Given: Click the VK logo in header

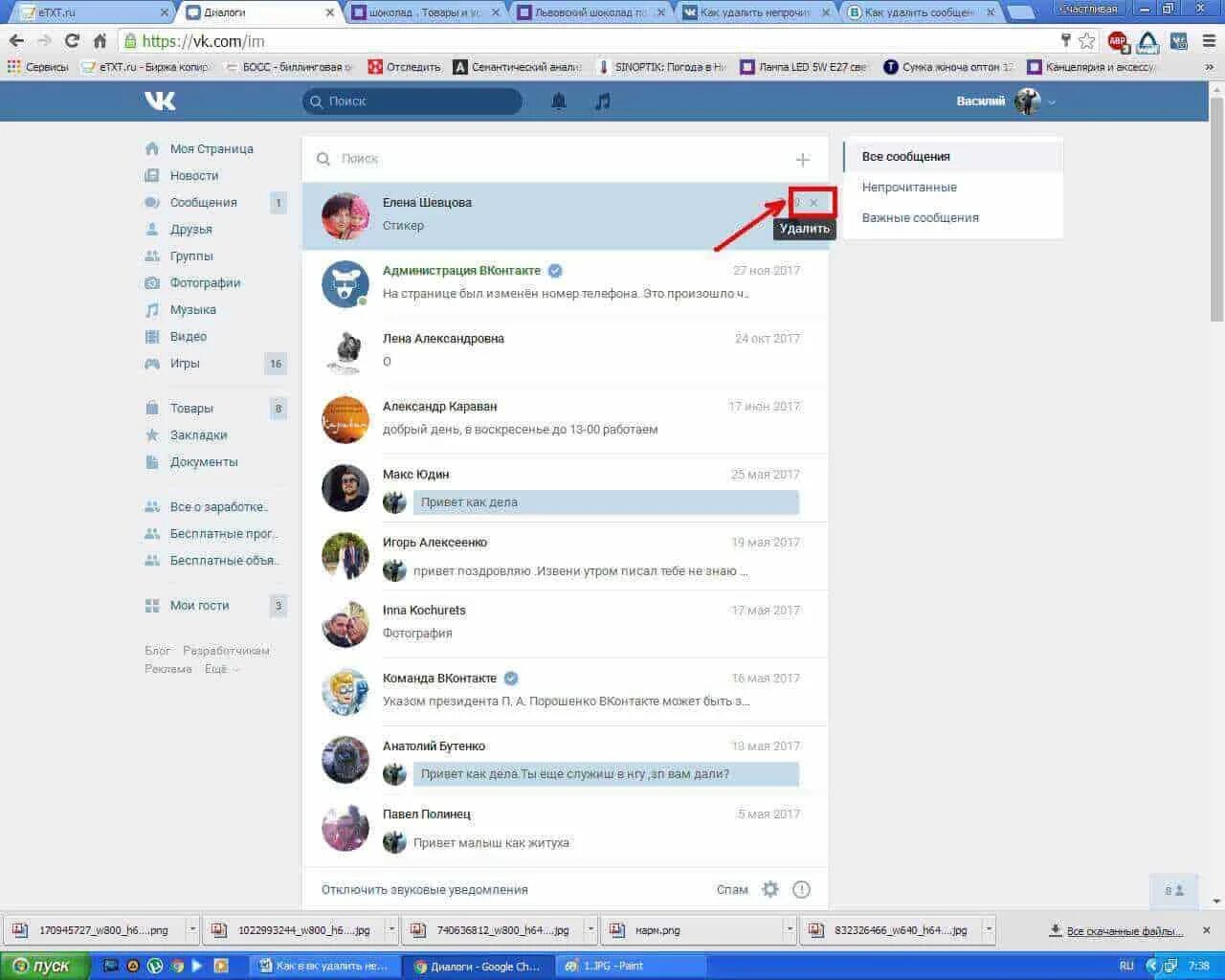Looking at the screenshot, I should (160, 100).
